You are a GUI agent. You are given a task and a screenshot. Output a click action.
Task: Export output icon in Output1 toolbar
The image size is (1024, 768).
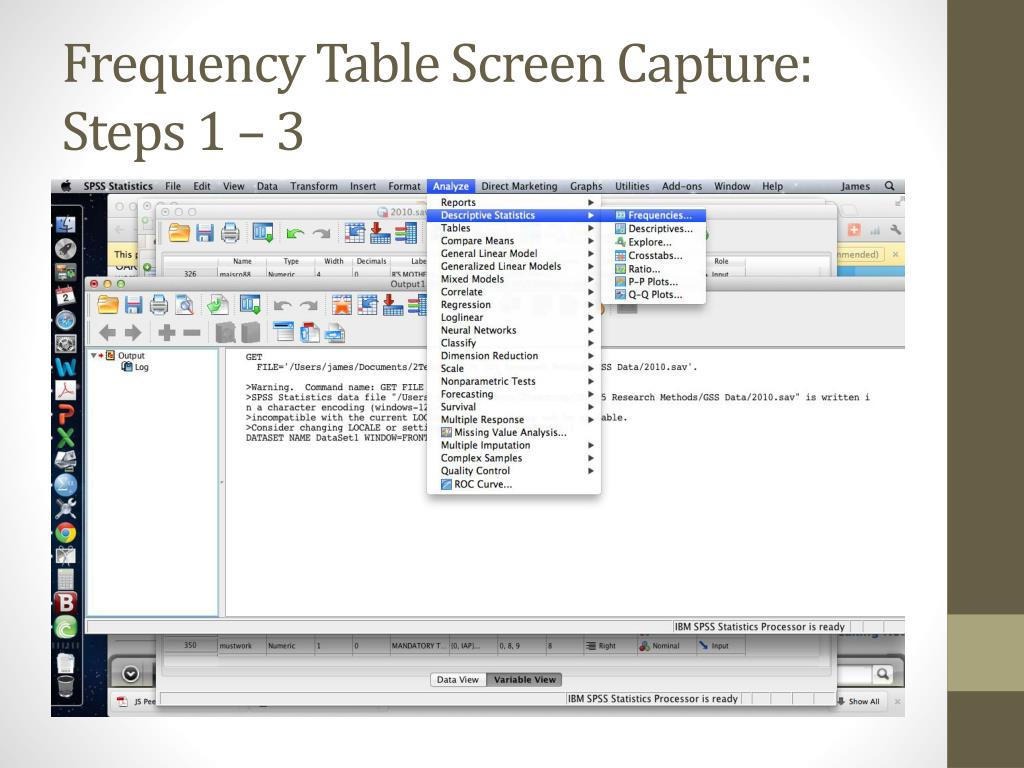[x=218, y=305]
